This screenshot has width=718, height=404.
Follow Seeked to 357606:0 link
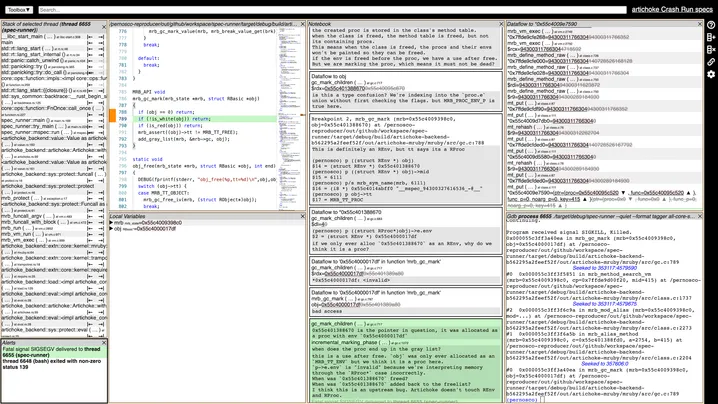(604, 364)
